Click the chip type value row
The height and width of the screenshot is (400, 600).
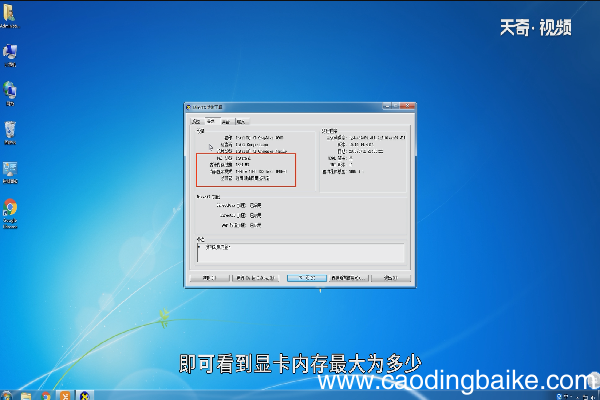click(261, 151)
